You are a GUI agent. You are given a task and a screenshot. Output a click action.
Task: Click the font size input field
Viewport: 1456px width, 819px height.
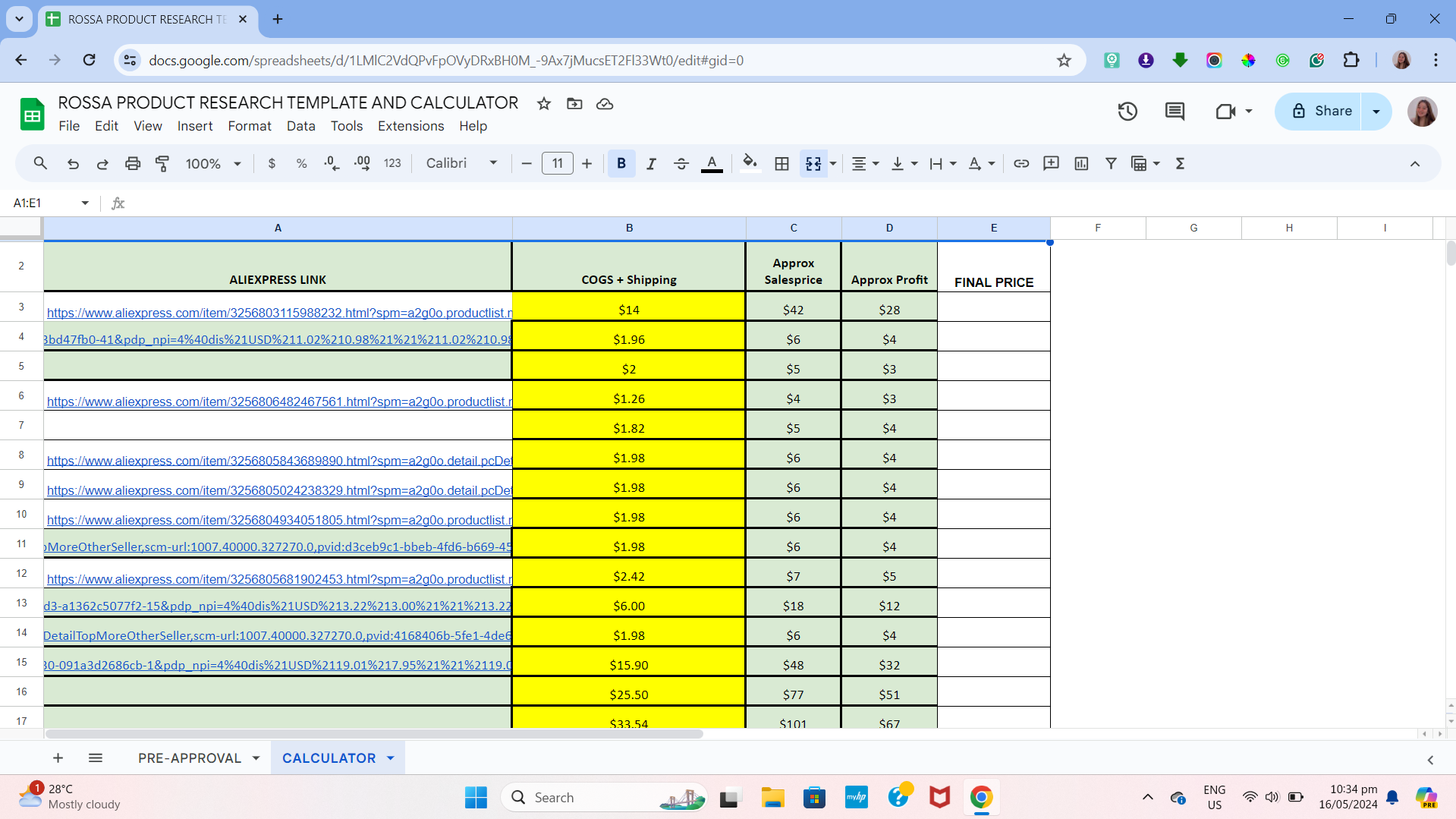coord(558,163)
